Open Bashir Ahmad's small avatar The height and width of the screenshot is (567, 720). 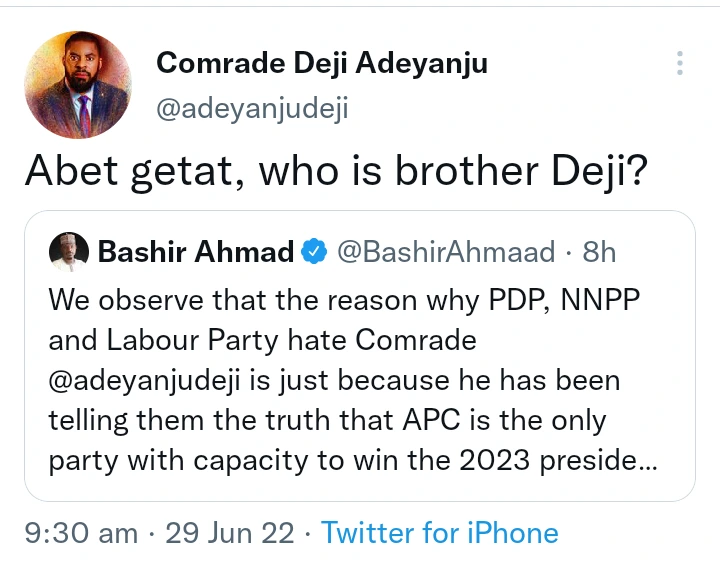point(68,252)
